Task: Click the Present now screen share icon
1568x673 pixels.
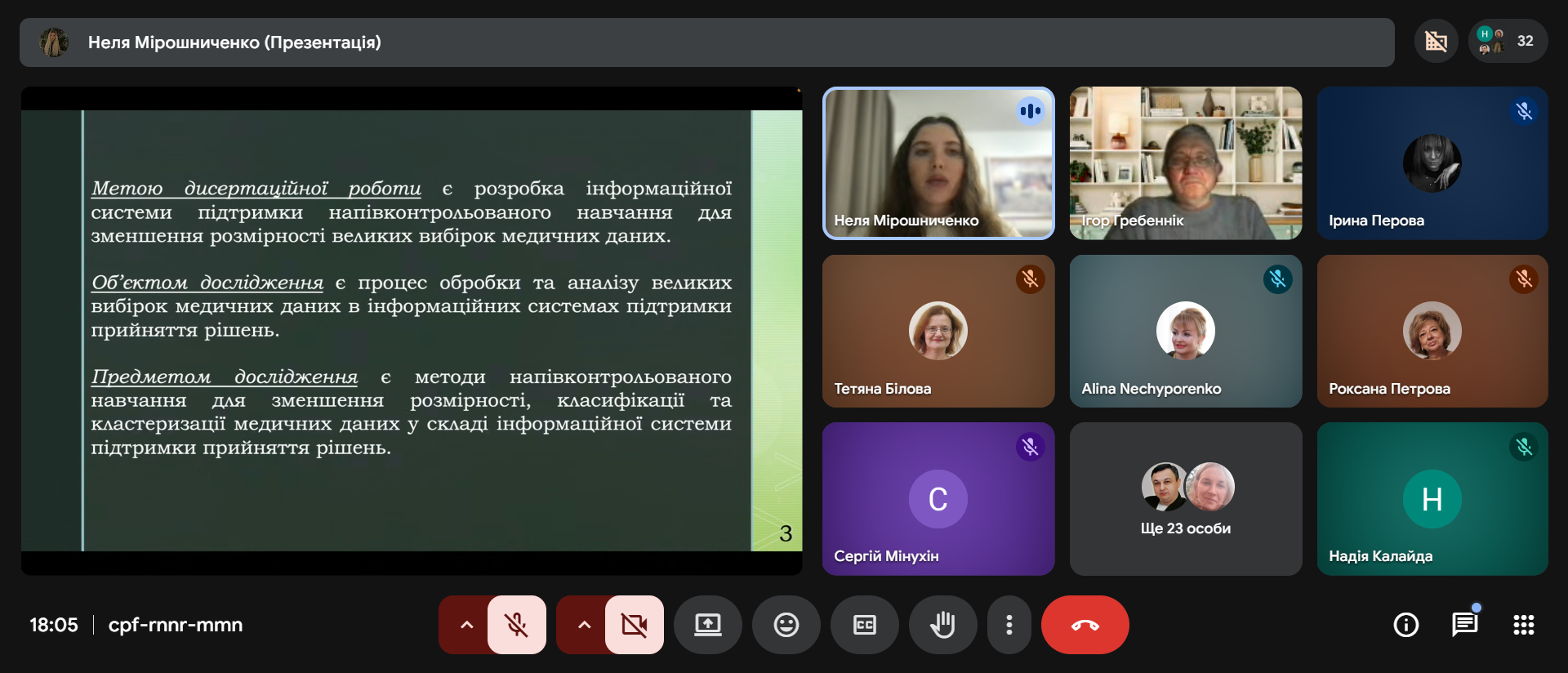Action: (x=707, y=625)
